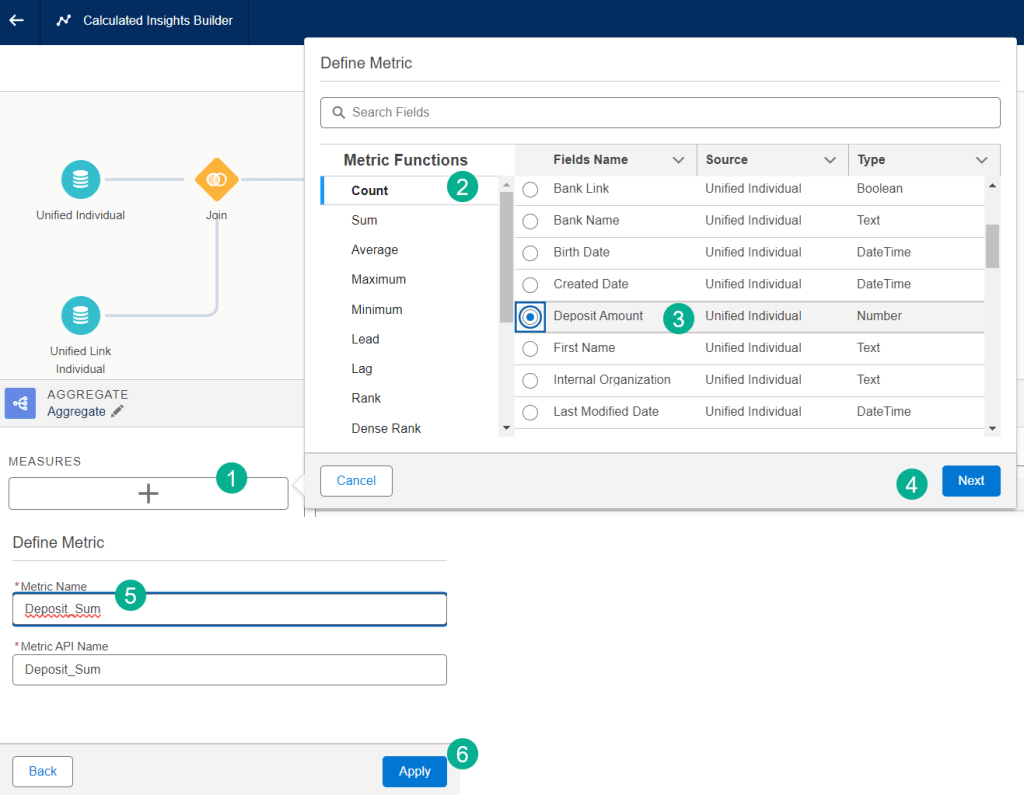Select the Deposit Amount radio button
The image size is (1024, 795).
(530, 316)
